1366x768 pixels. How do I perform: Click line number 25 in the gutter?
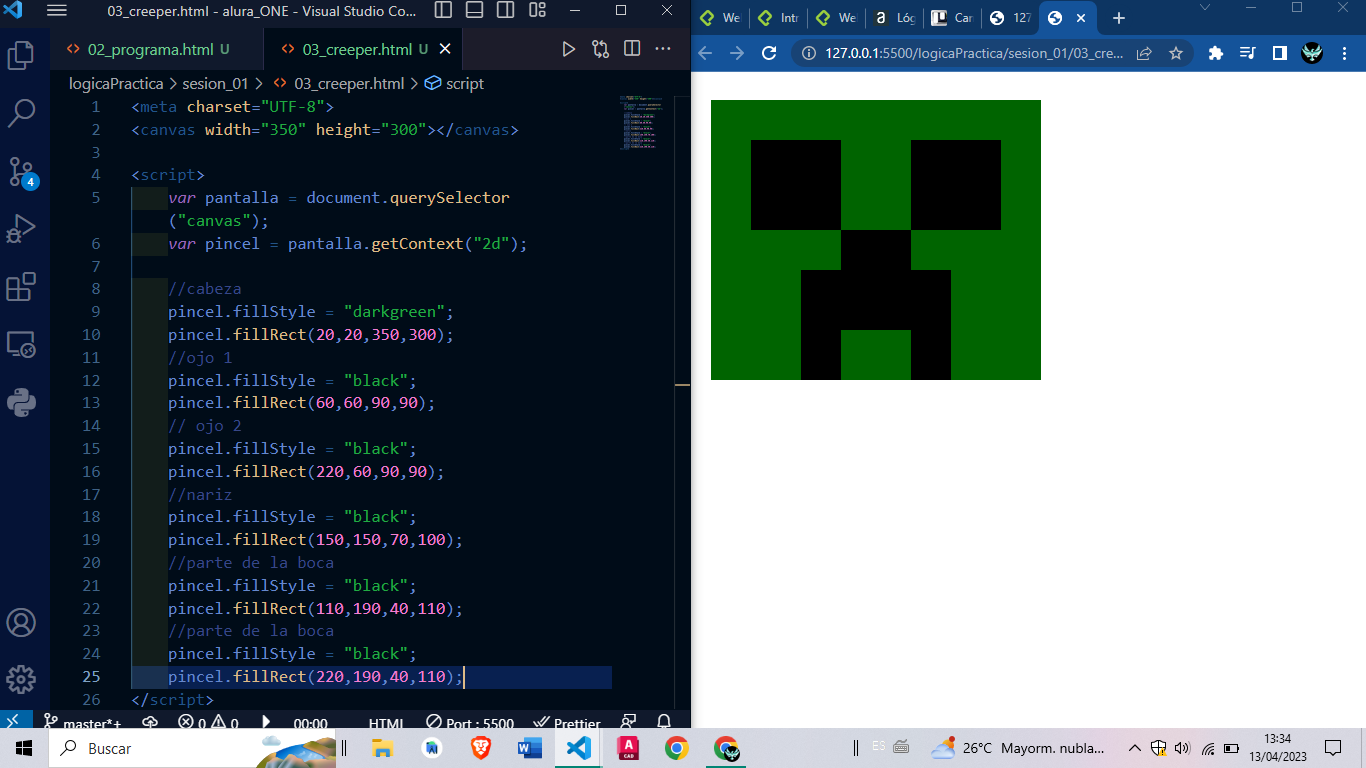[91, 677]
